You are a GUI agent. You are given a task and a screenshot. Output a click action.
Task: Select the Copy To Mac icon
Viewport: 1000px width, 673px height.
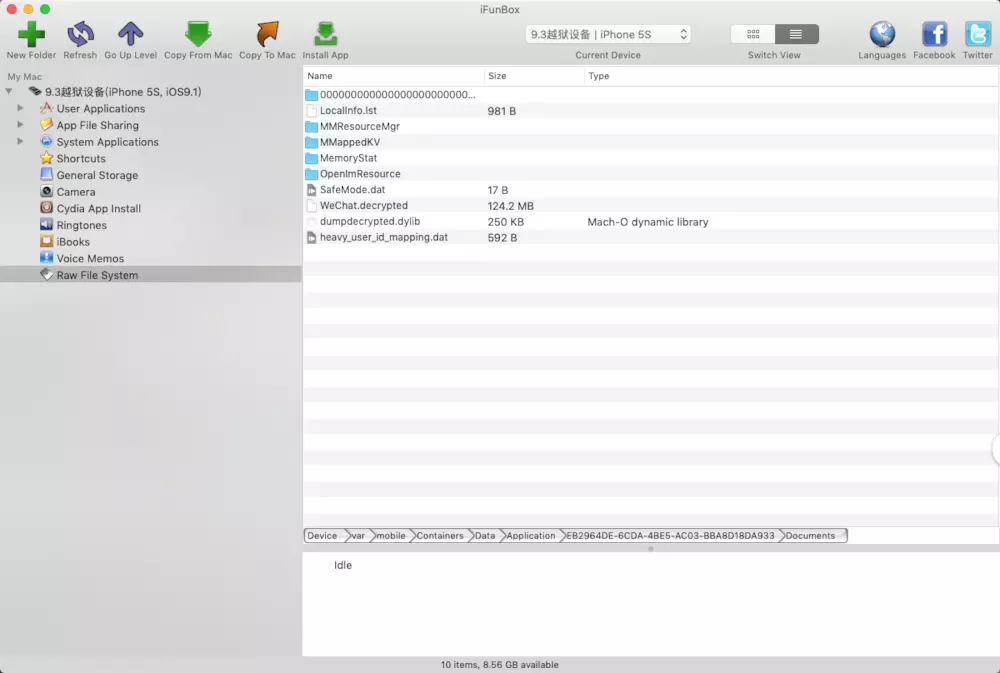(x=266, y=33)
